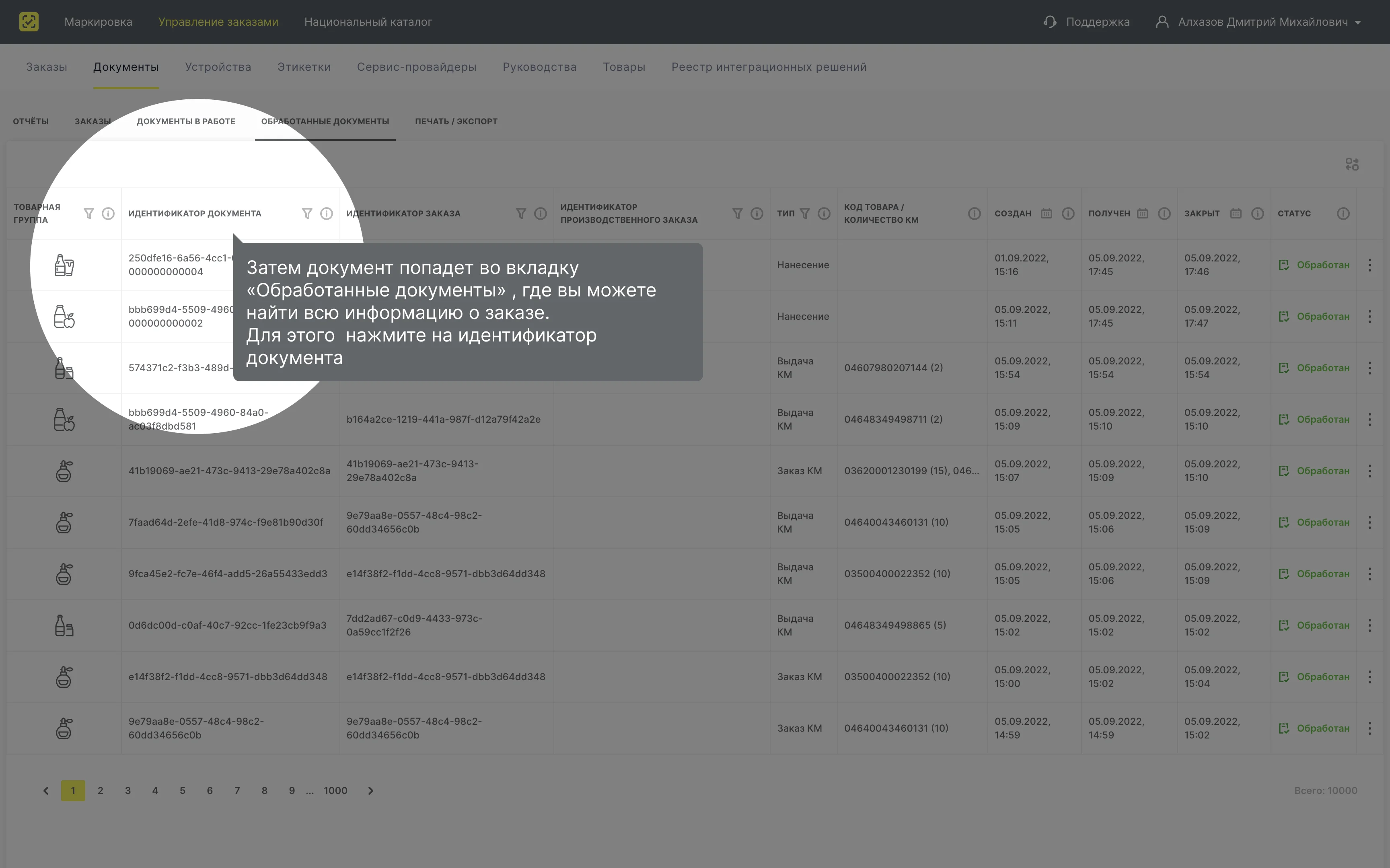
Task: Select the Отчёты sub-tab
Action: (31, 122)
